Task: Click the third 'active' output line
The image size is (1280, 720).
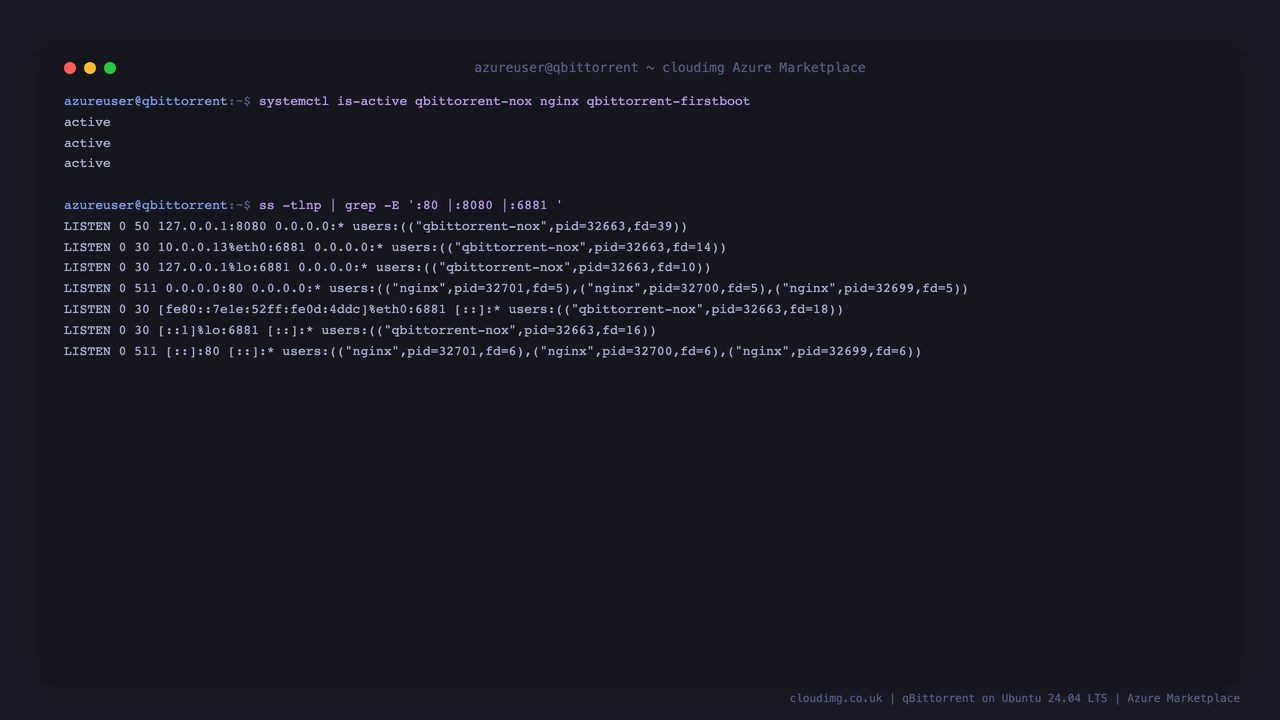Action: (x=87, y=163)
